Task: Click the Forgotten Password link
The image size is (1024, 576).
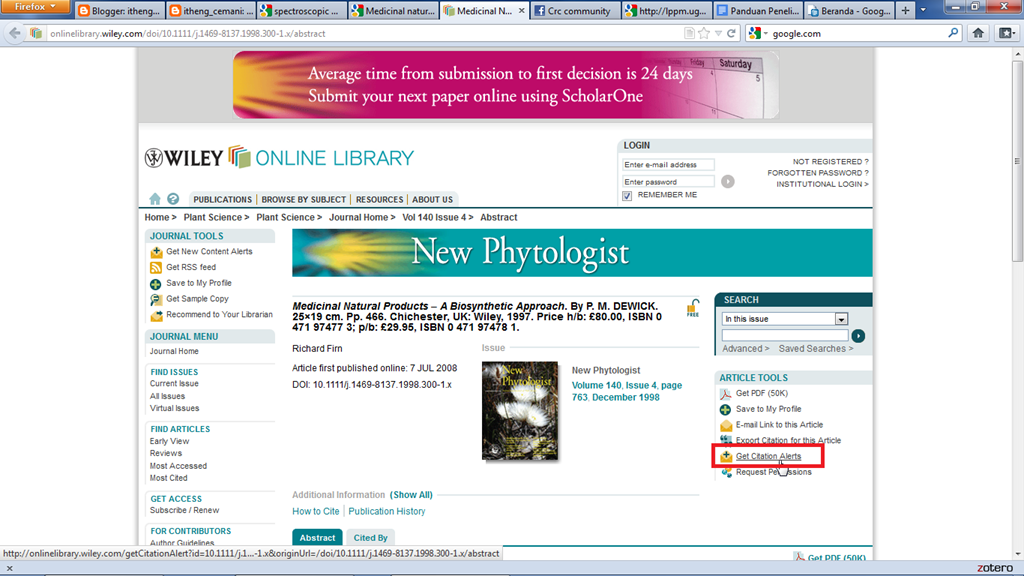Action: coord(818,173)
